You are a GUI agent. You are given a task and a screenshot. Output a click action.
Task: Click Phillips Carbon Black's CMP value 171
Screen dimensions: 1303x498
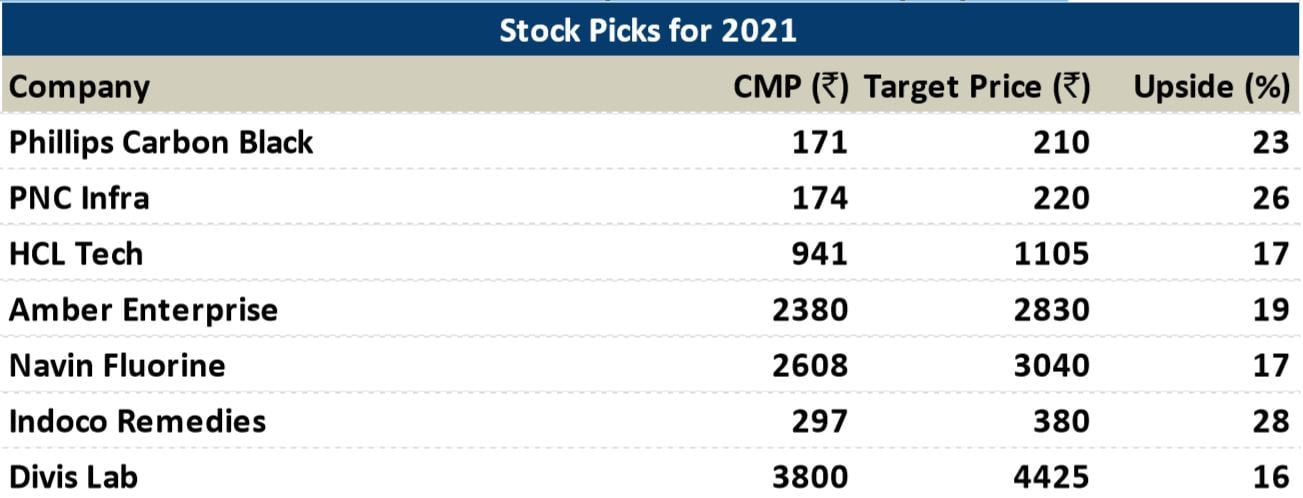tap(819, 143)
